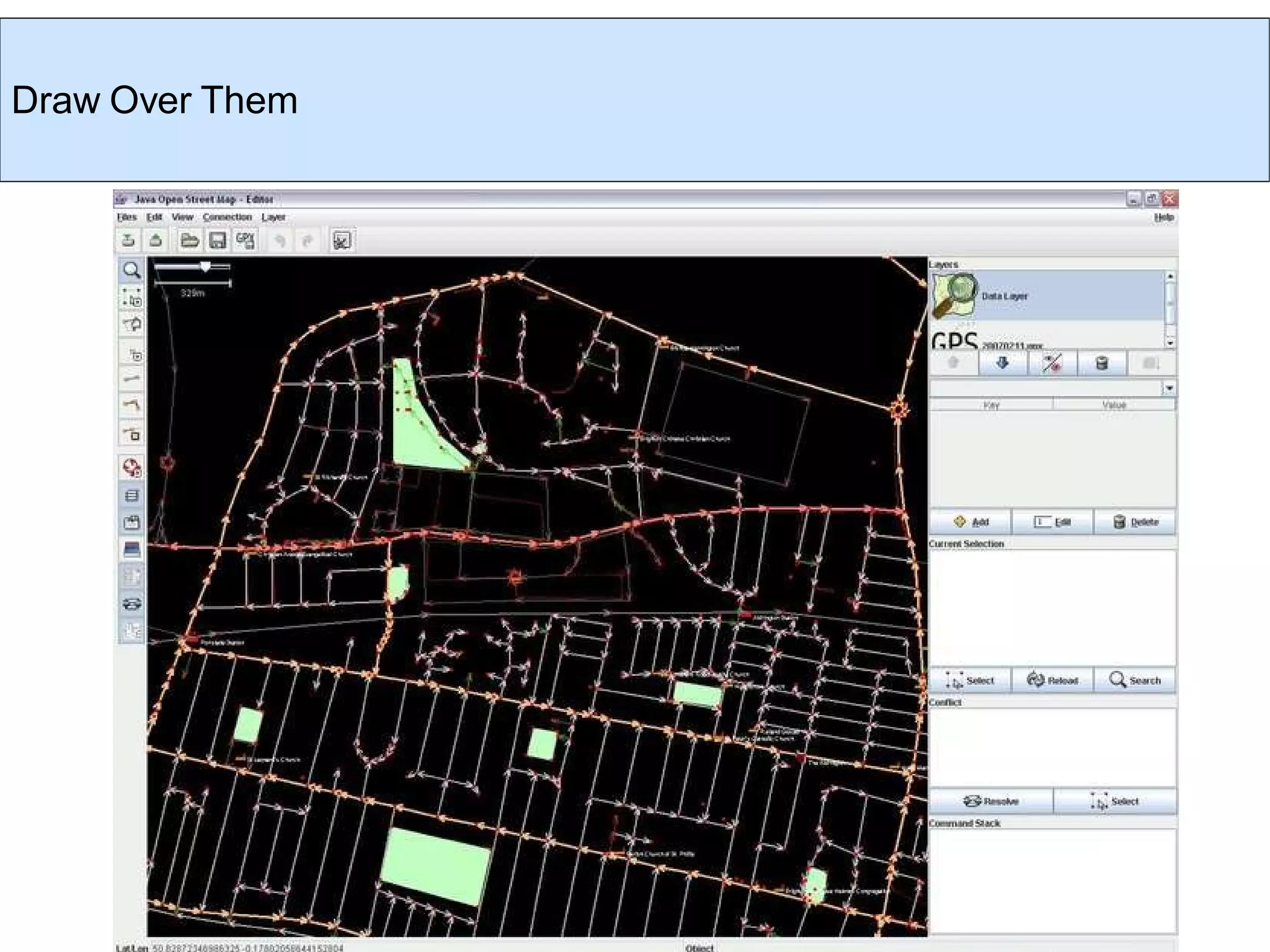The height and width of the screenshot is (952, 1270).
Task: Click the Download from OSM server icon
Action: (128, 241)
